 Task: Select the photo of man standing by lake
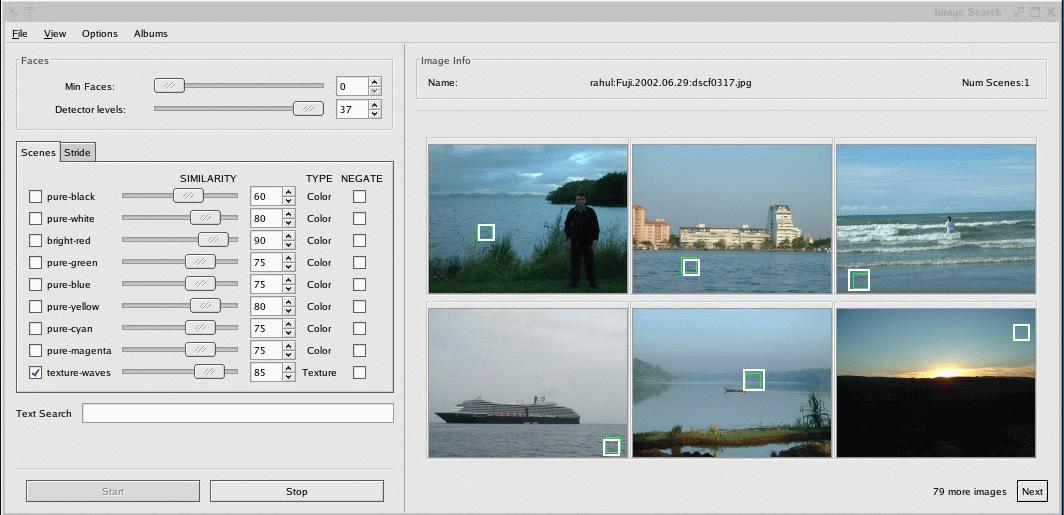click(528, 218)
